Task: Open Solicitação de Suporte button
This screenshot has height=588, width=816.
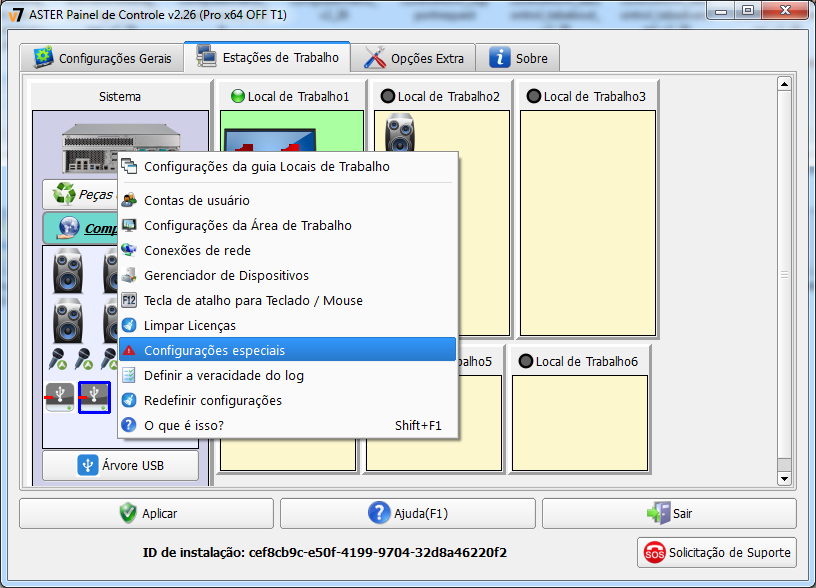Action: coord(717,553)
